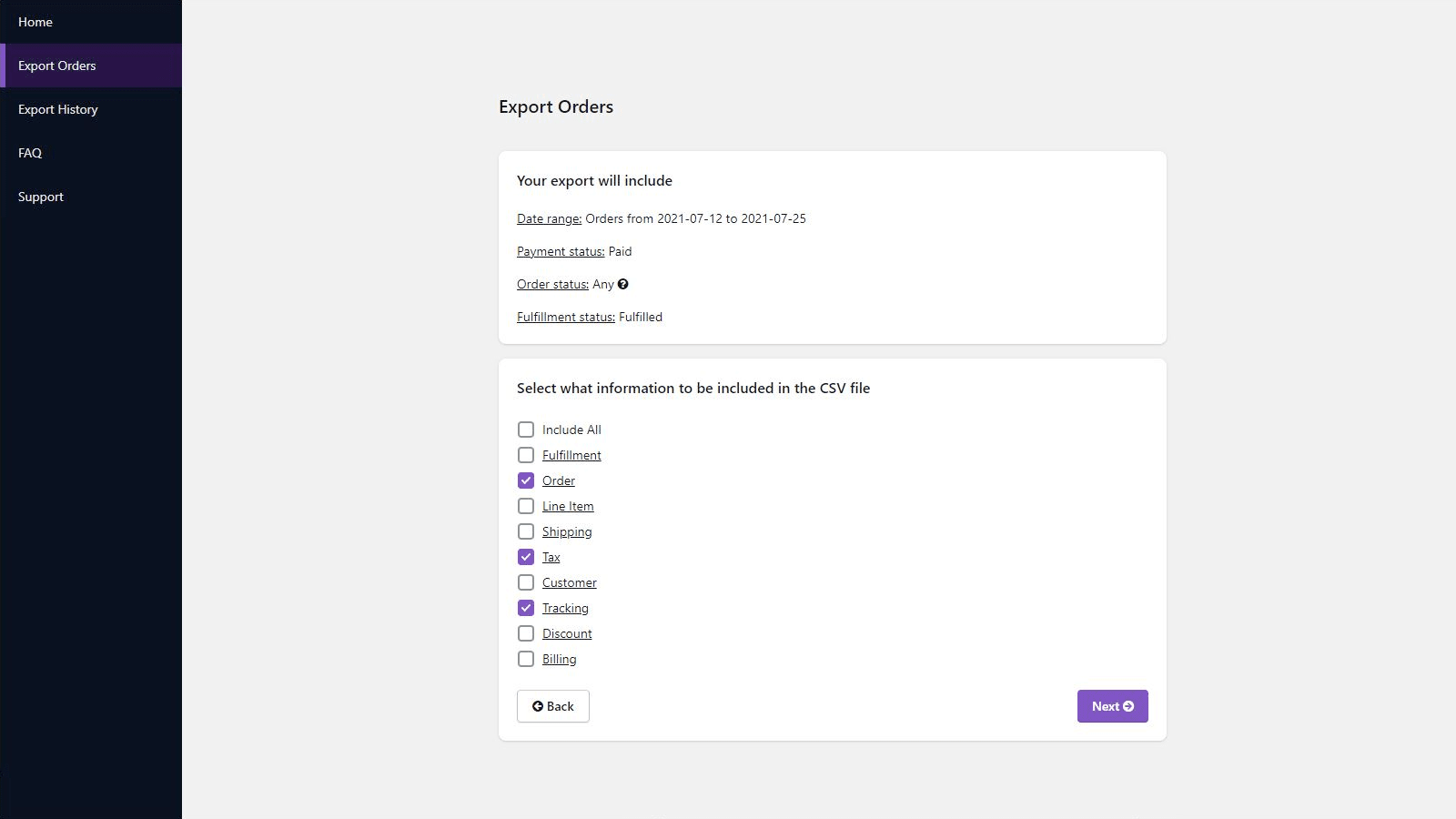Open Export History in the sidebar
The height and width of the screenshot is (819, 1456).
[x=58, y=109]
